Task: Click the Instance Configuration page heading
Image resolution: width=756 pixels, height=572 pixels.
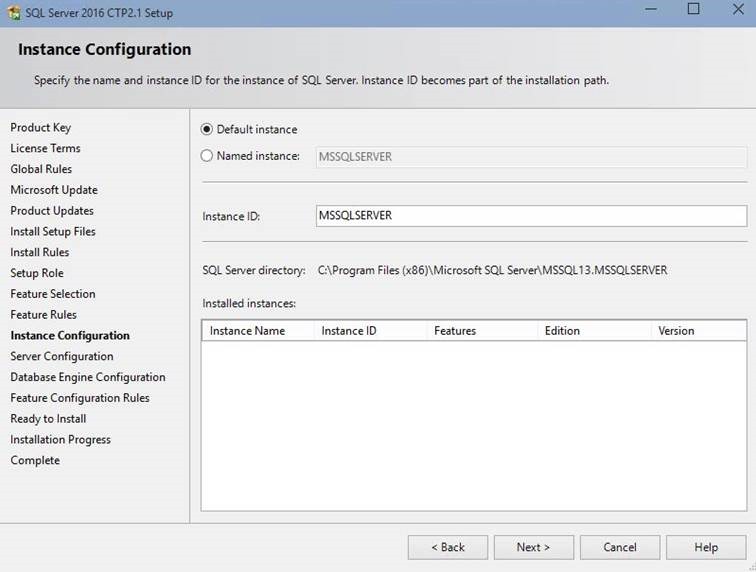Action: [x=105, y=49]
